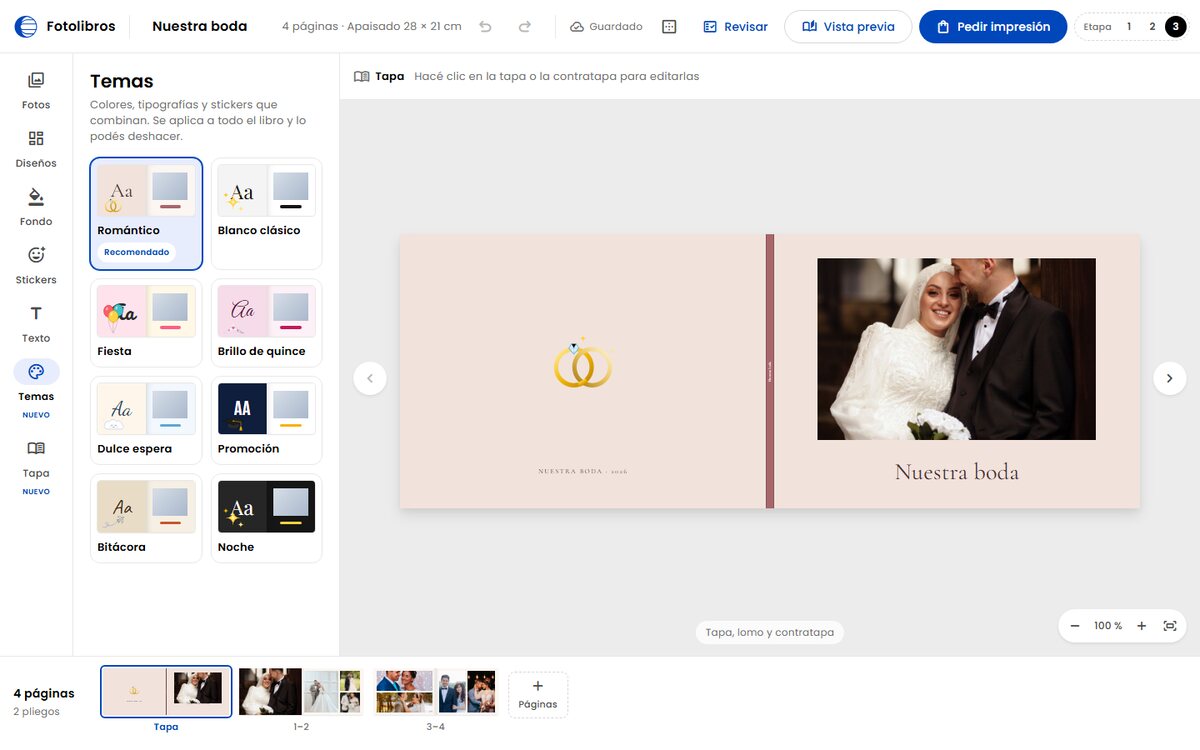Click Revisar to review the book
The image size is (1200, 750).
(735, 27)
